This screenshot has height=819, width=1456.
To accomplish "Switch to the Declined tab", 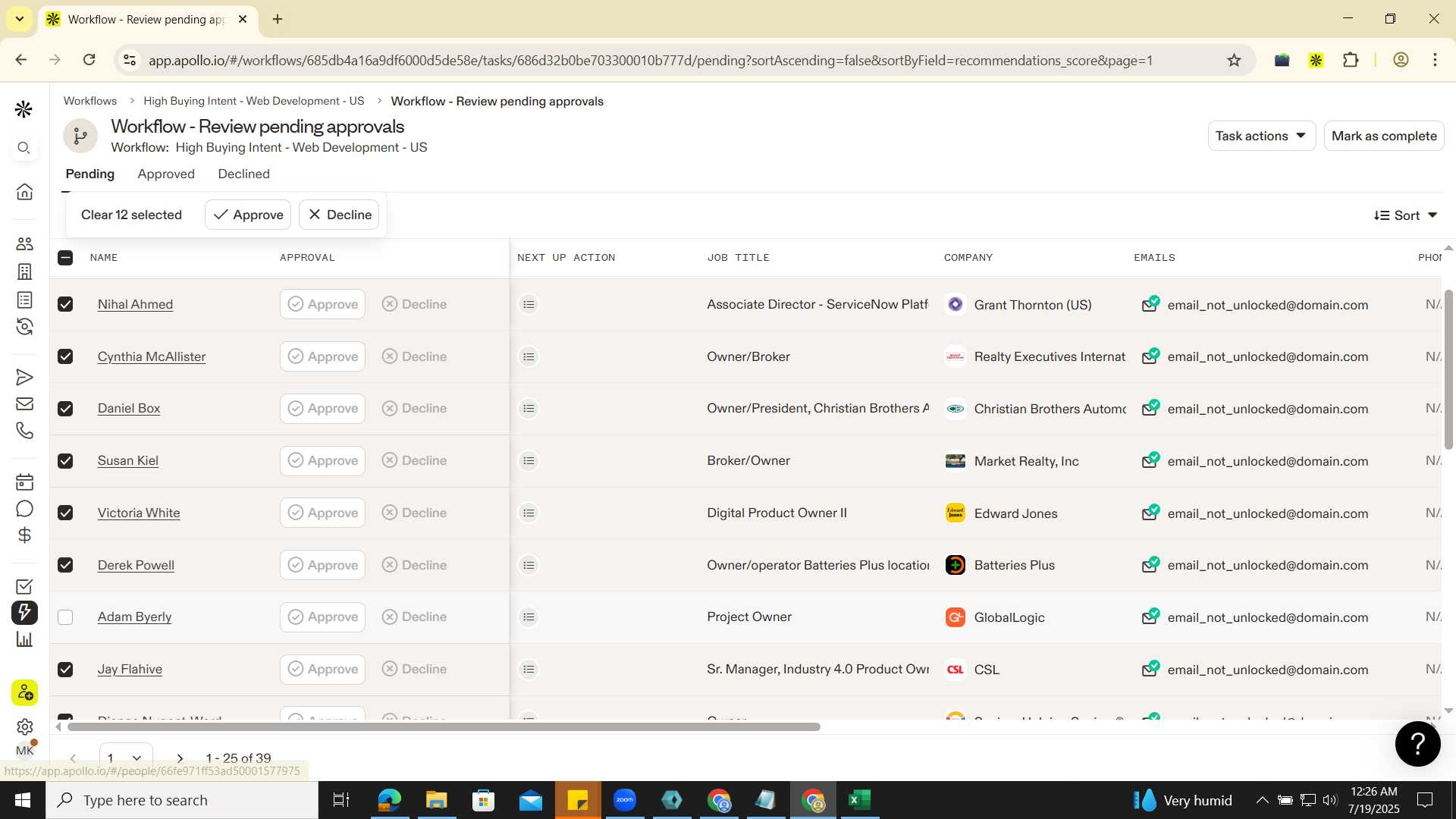I will [243, 174].
